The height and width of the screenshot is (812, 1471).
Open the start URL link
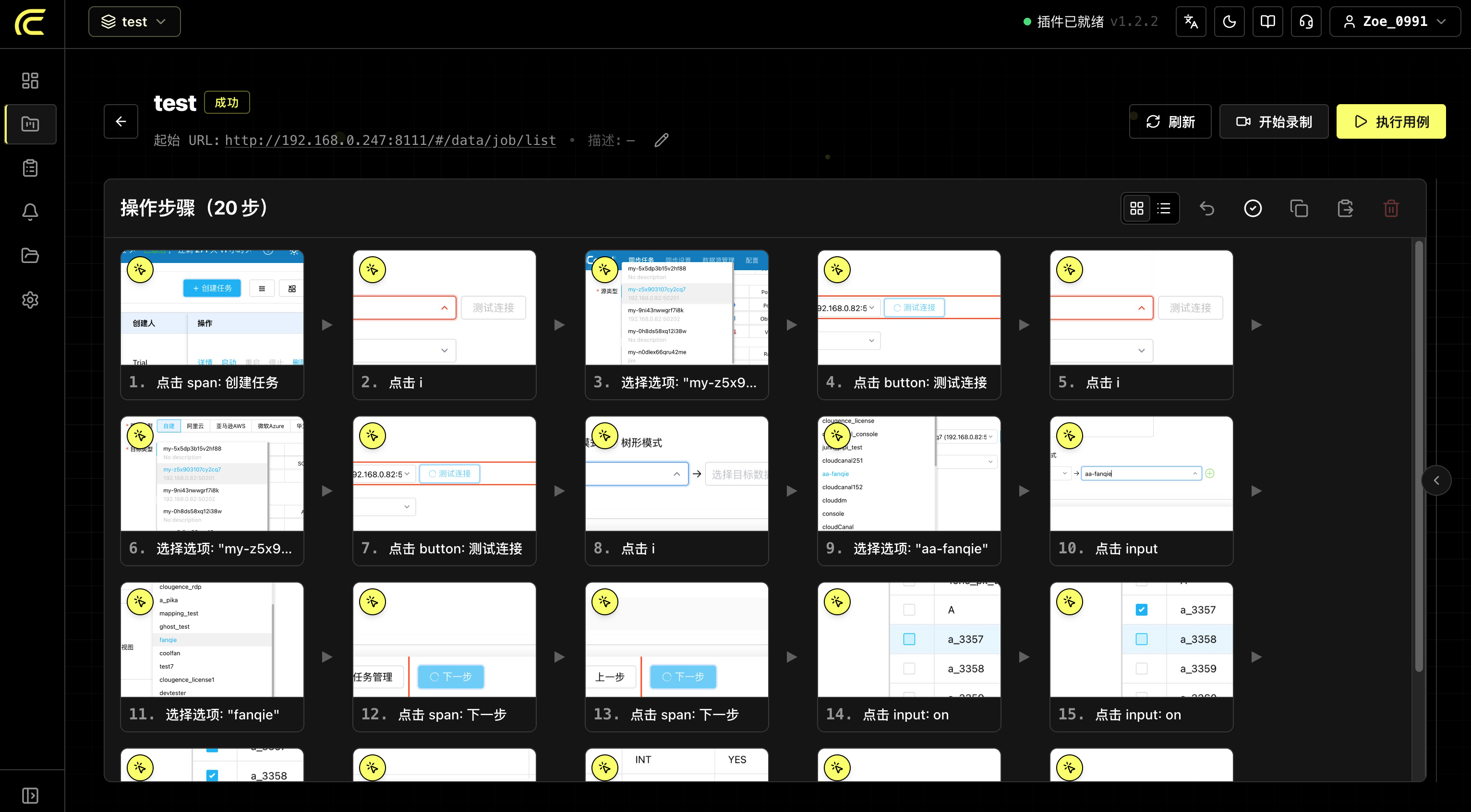[390, 141]
